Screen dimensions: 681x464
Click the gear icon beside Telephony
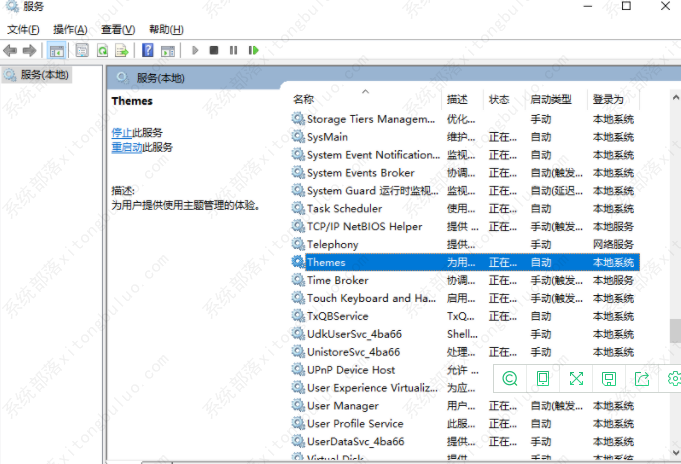pos(298,244)
